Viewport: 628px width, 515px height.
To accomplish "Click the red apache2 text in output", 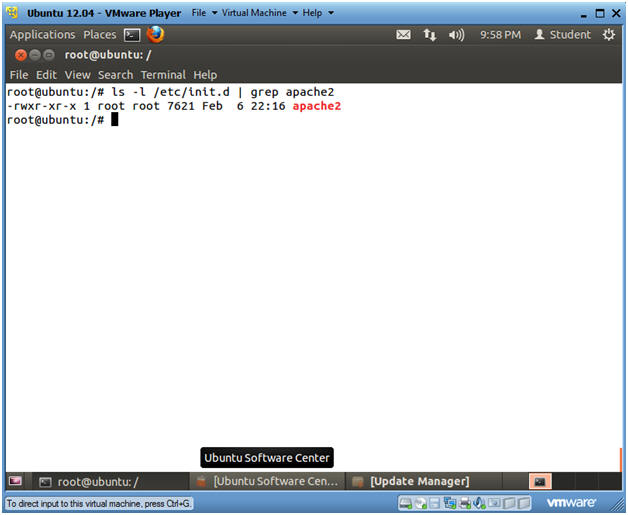I will coord(316,106).
